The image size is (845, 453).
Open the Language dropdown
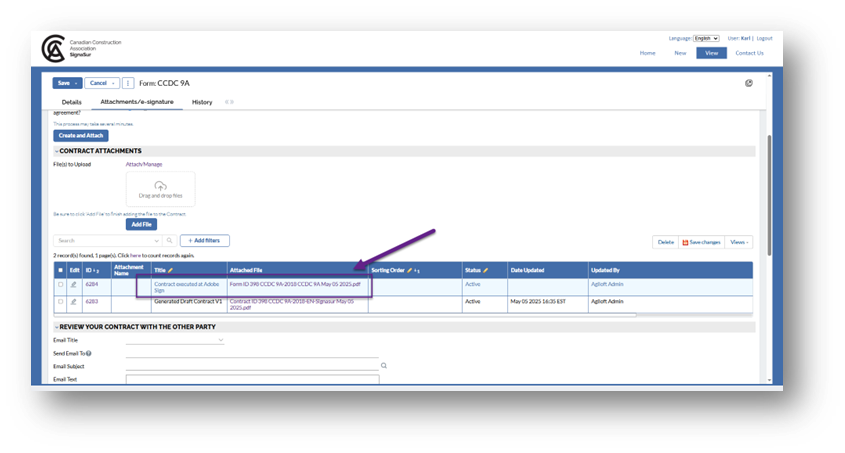click(x=706, y=38)
